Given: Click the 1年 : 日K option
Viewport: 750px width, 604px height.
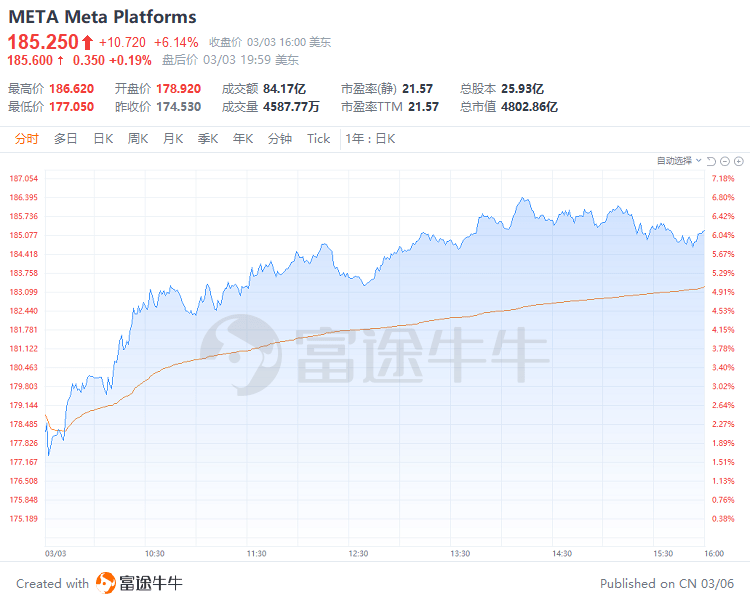Looking at the screenshot, I should (x=370, y=139).
